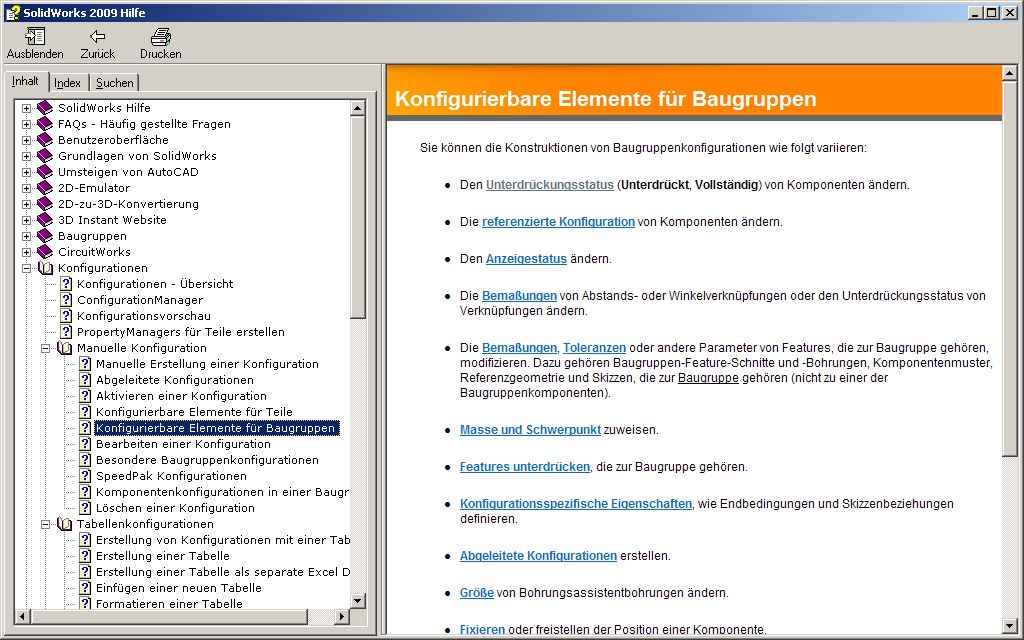Image resolution: width=1024 pixels, height=640 pixels.
Task: Click the article pane scroll-down arrow
Action: click(x=1009, y=627)
